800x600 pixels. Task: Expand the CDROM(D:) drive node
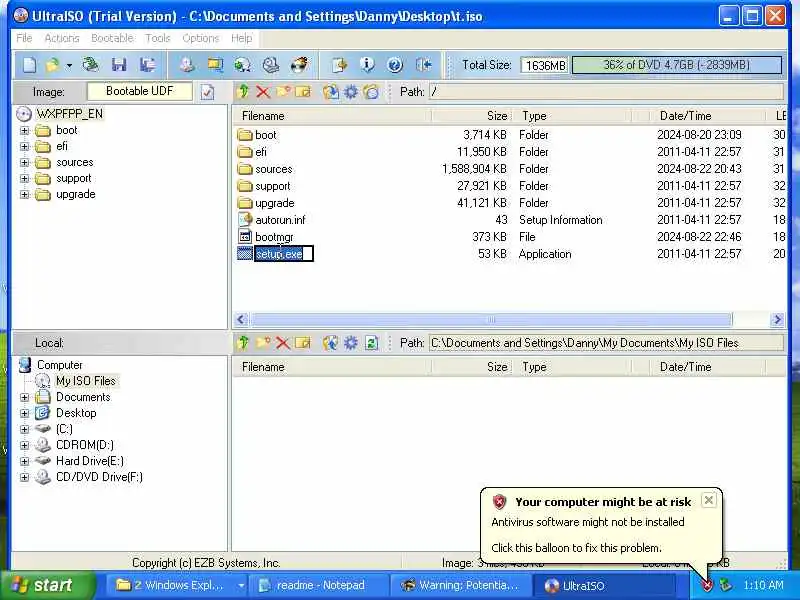[x=24, y=445]
